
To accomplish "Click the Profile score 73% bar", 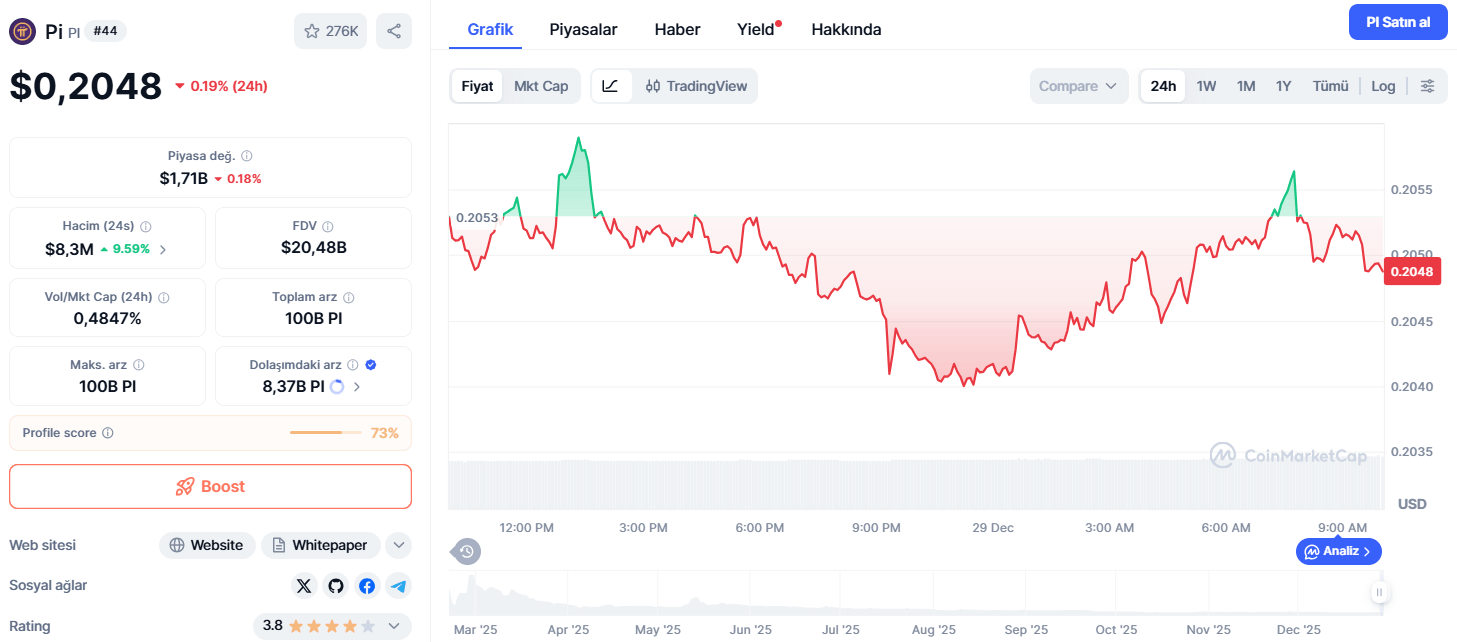I will pos(327,433).
